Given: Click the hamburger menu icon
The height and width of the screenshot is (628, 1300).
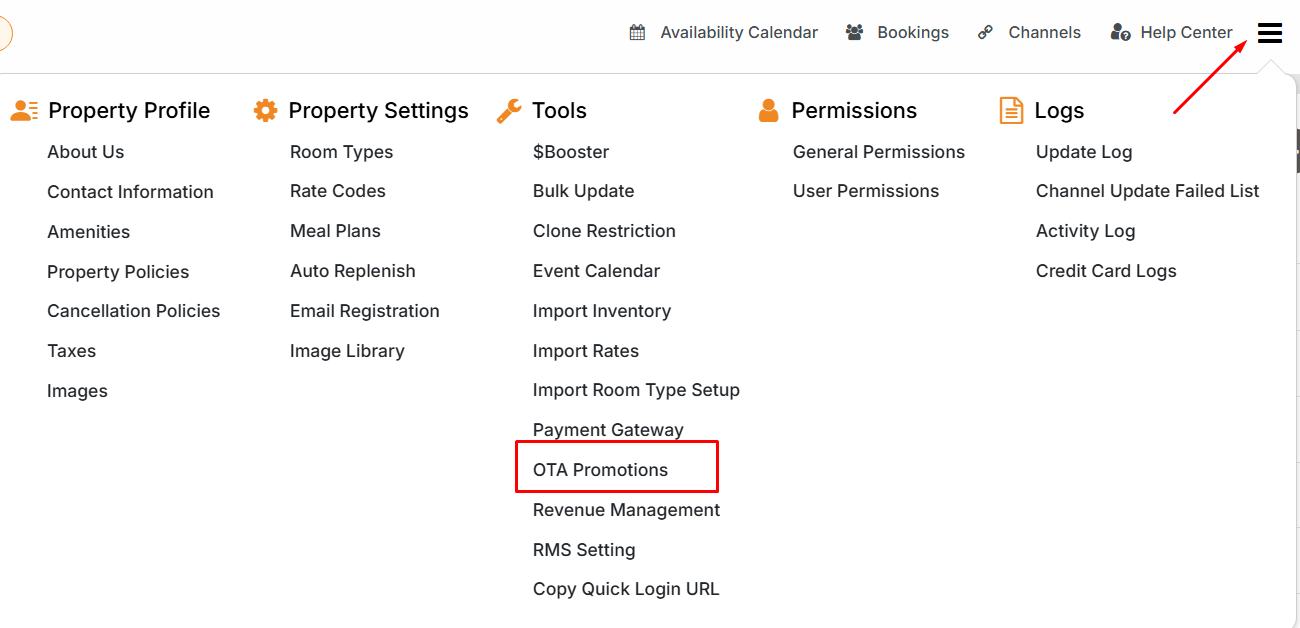Looking at the screenshot, I should [1269, 34].
